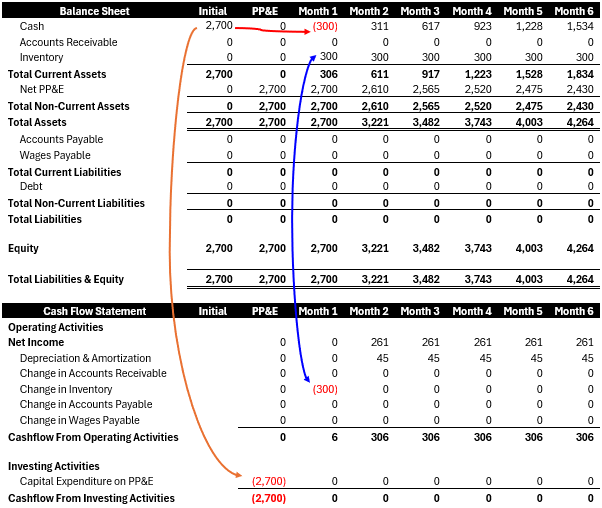Screen dimensions: 602x508
Task: Select Month 4 Total Current Assets 1,223
Action: [478, 74]
